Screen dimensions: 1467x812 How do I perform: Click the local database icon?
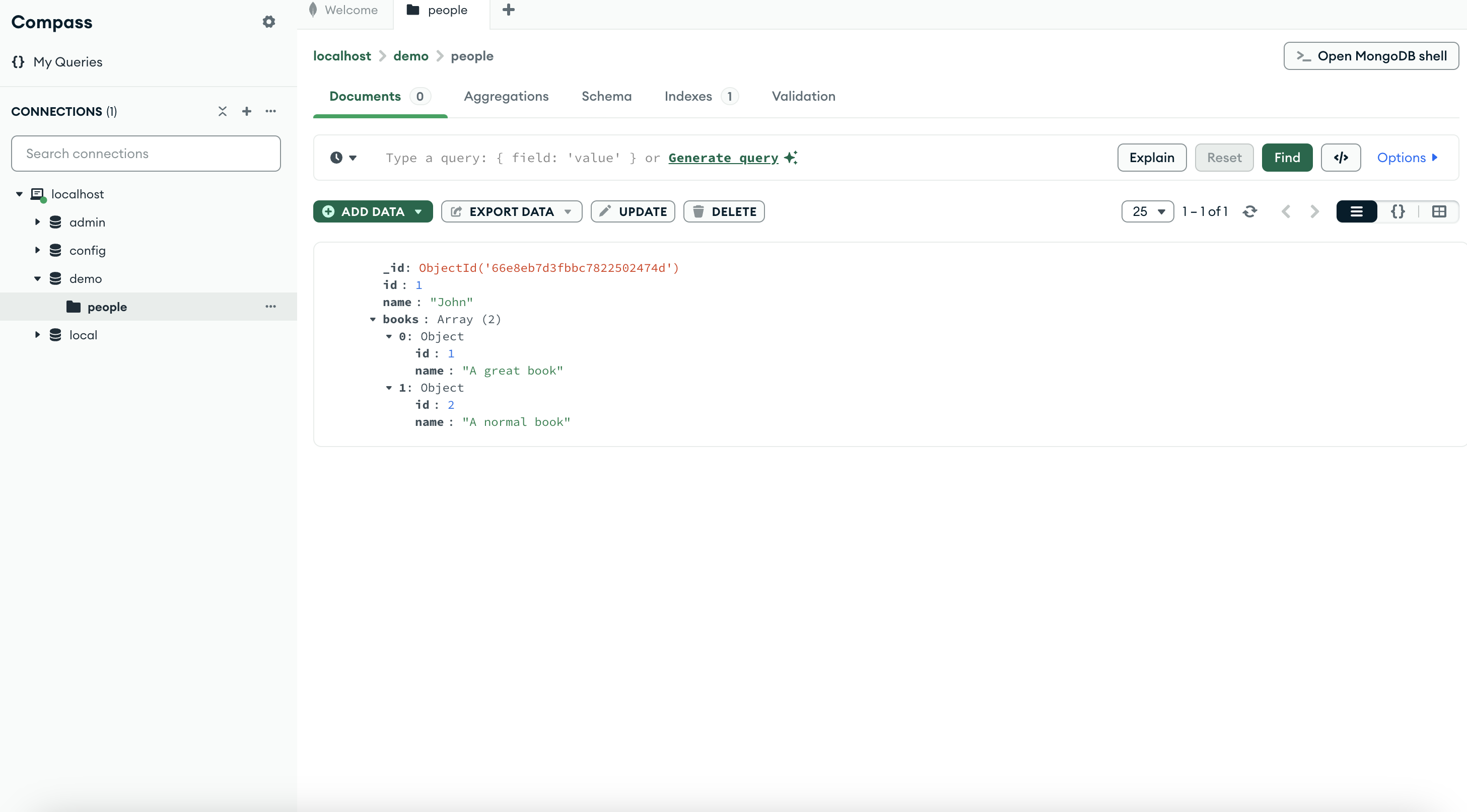point(55,335)
